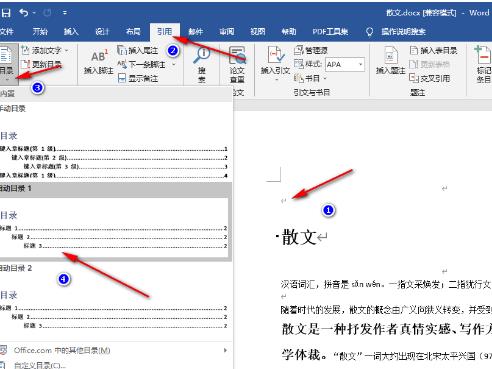Click the paragraph starting 随着时代的发展

coord(386,310)
